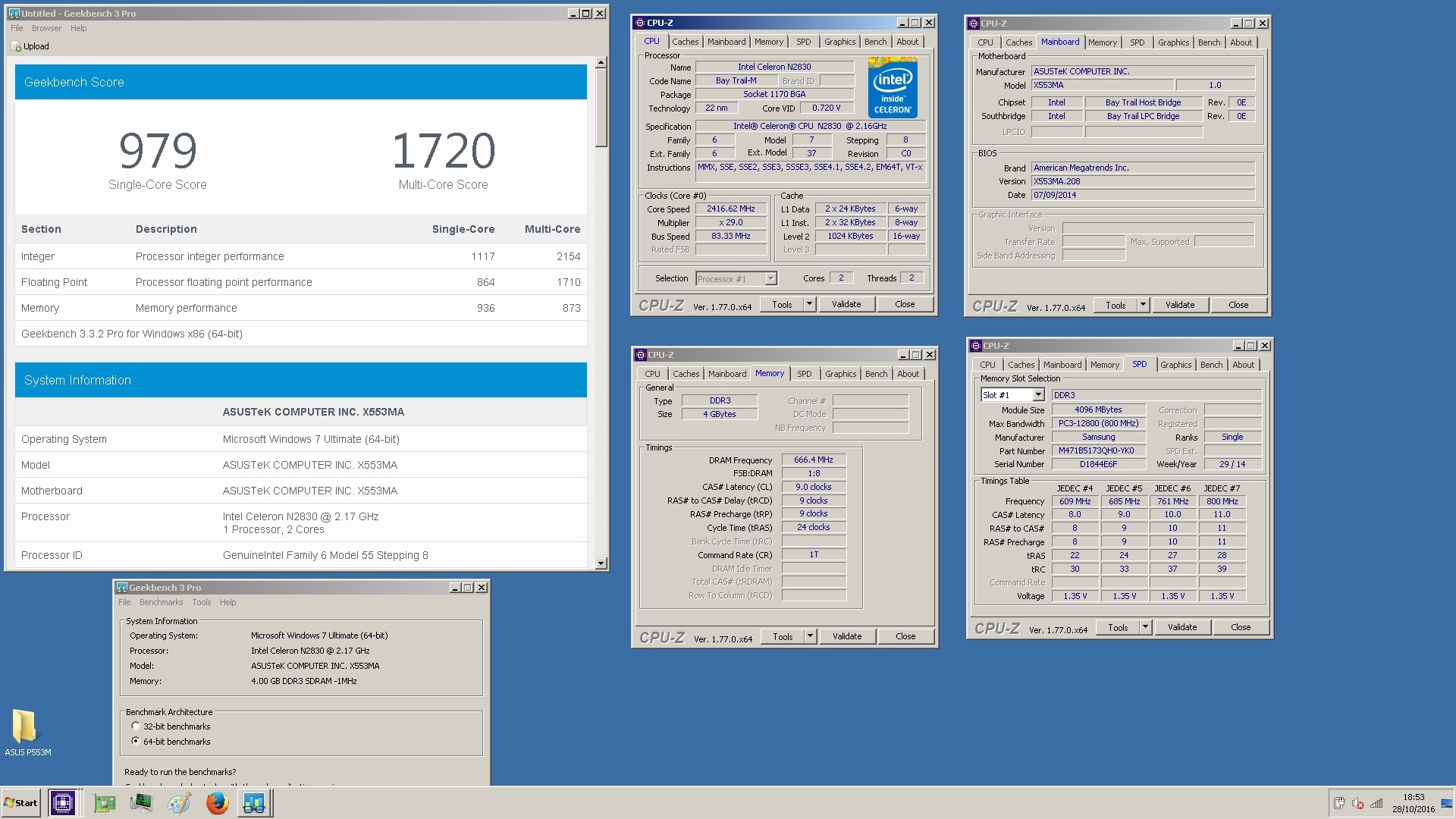The width and height of the screenshot is (1456, 819).
Task: Select 32-bit benchmarks option
Action: (136, 726)
